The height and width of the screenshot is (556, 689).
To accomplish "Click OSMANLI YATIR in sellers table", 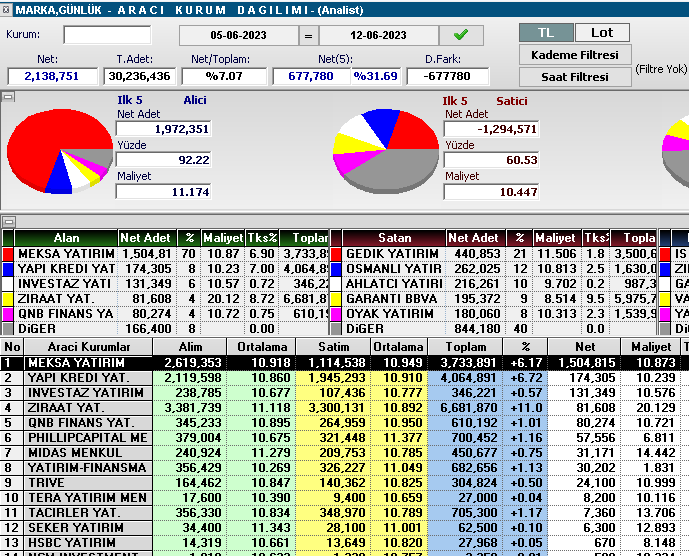I will click(x=394, y=269).
